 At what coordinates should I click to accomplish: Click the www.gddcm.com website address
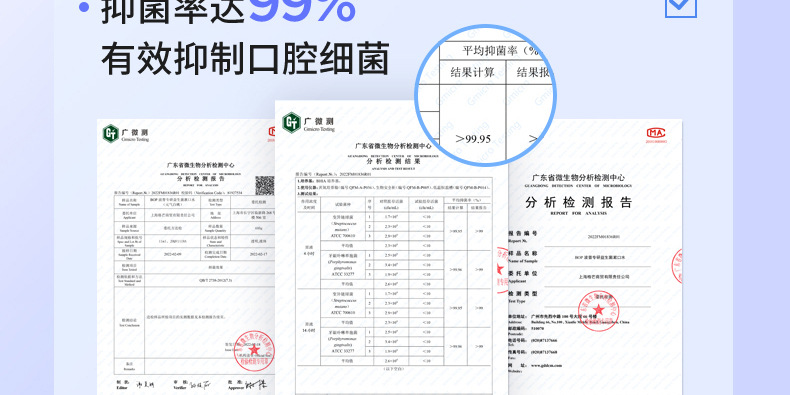coord(546,365)
